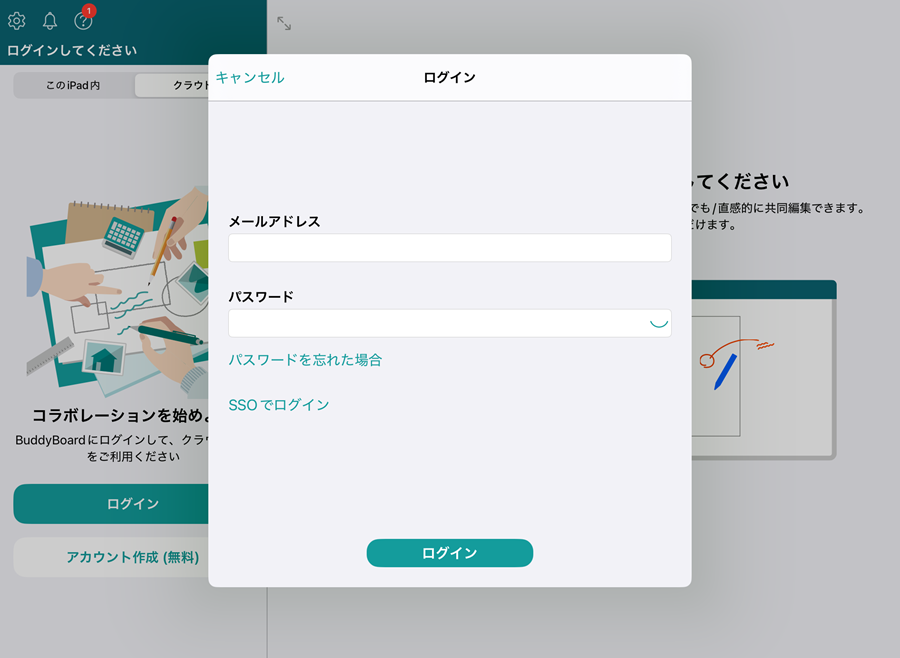The height and width of the screenshot is (658, 900).
Task: Click the whiteboard preview image
Action: click(762, 370)
